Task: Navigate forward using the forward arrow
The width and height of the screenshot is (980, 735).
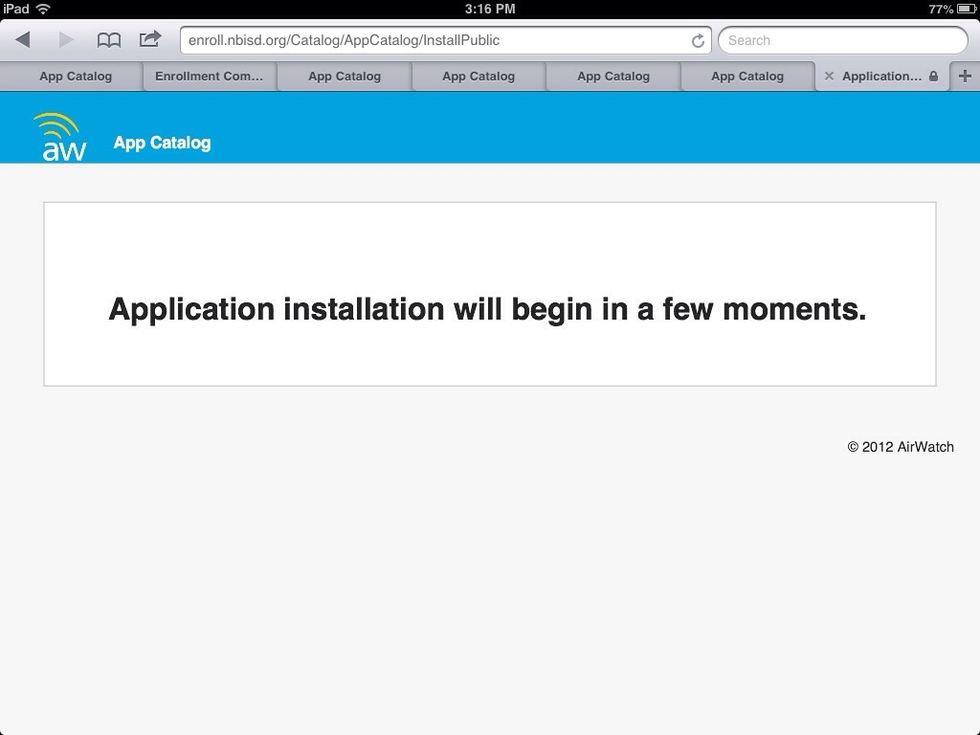Action: [64, 40]
